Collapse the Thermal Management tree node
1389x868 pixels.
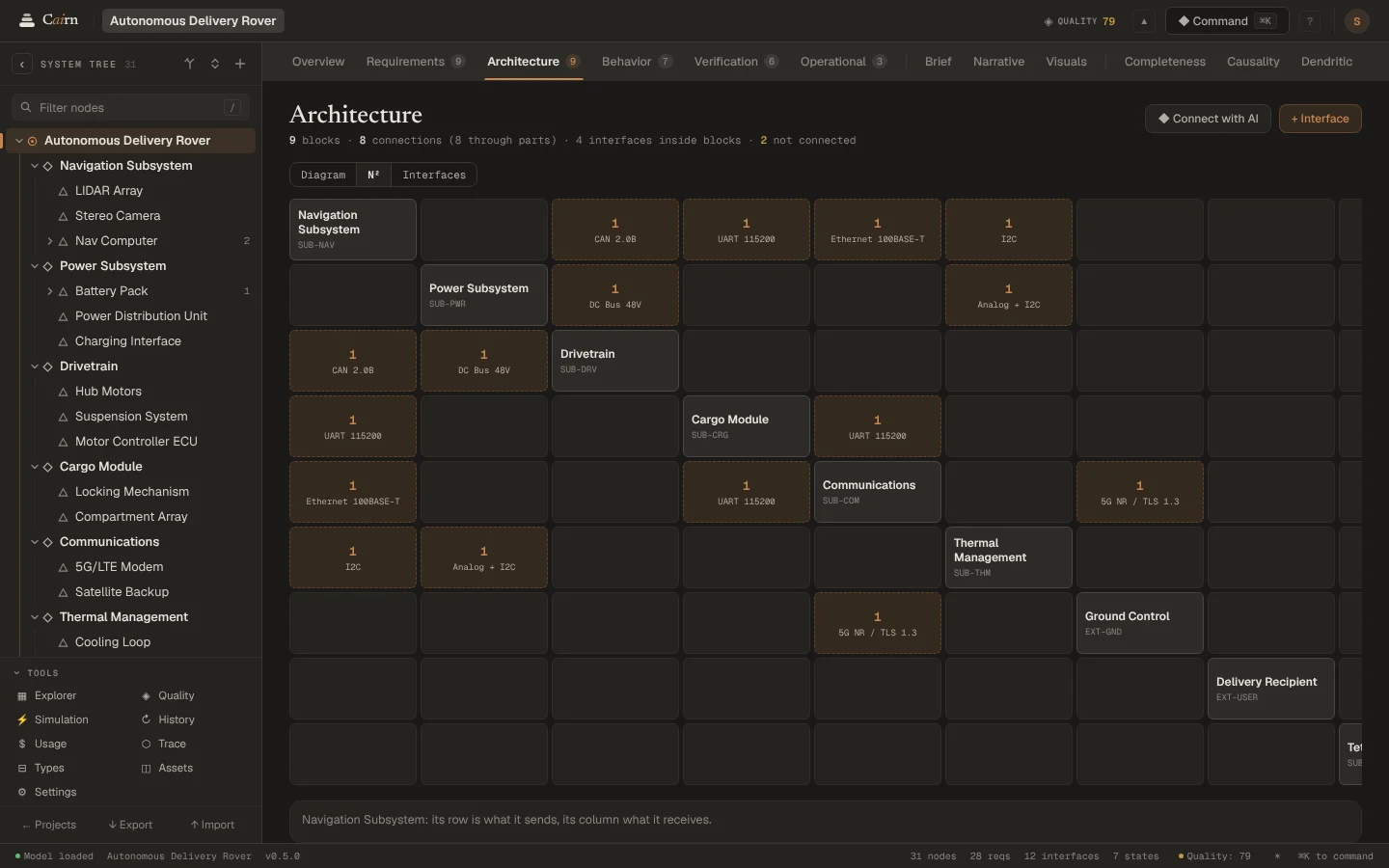35,617
